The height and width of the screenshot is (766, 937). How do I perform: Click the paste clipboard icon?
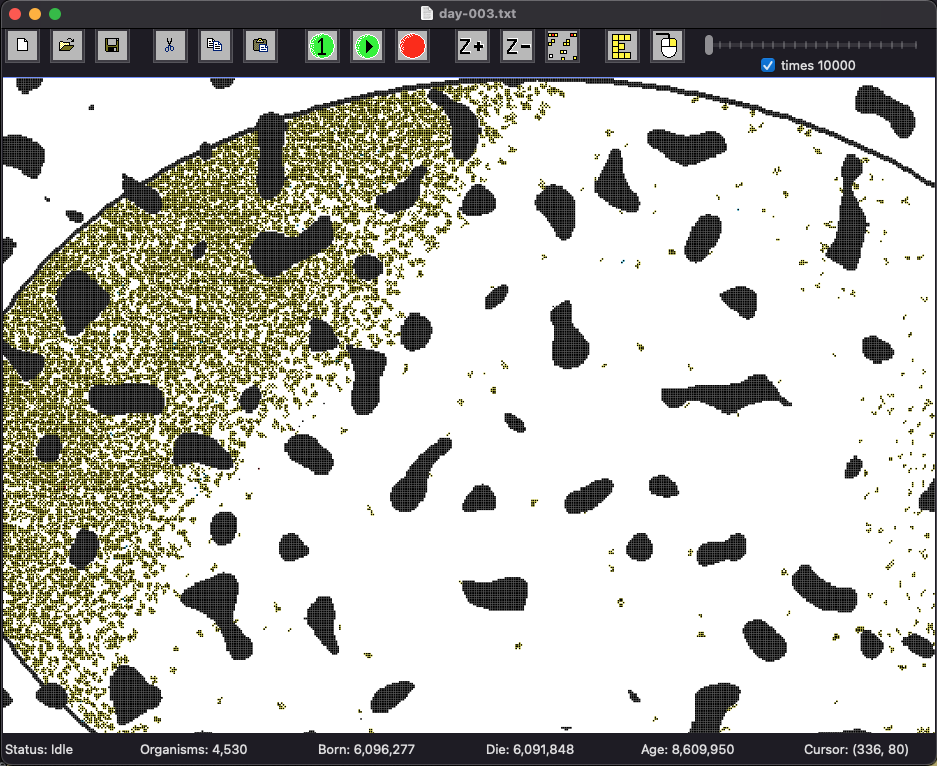pyautogui.click(x=260, y=46)
